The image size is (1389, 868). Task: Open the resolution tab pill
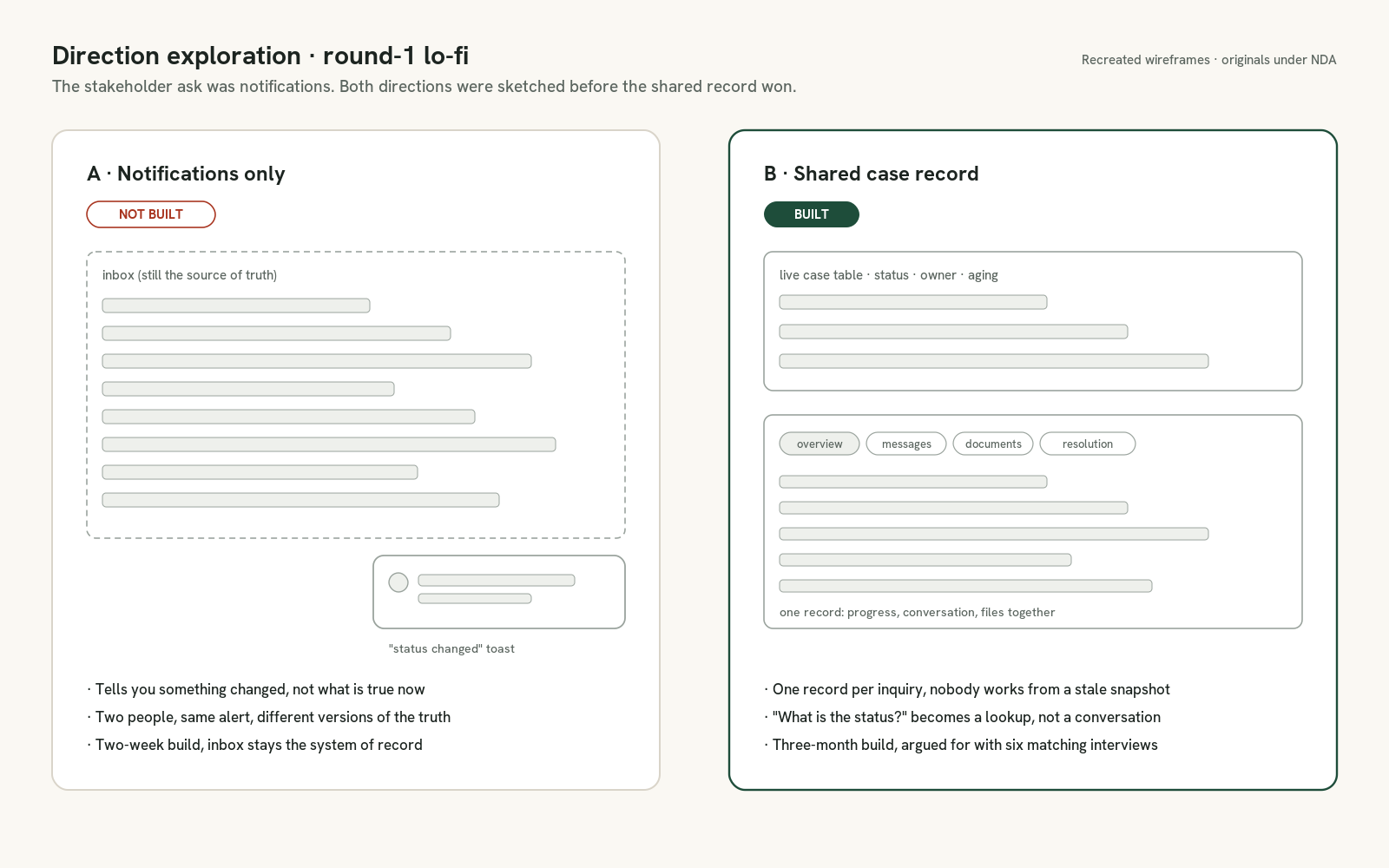(x=1088, y=444)
